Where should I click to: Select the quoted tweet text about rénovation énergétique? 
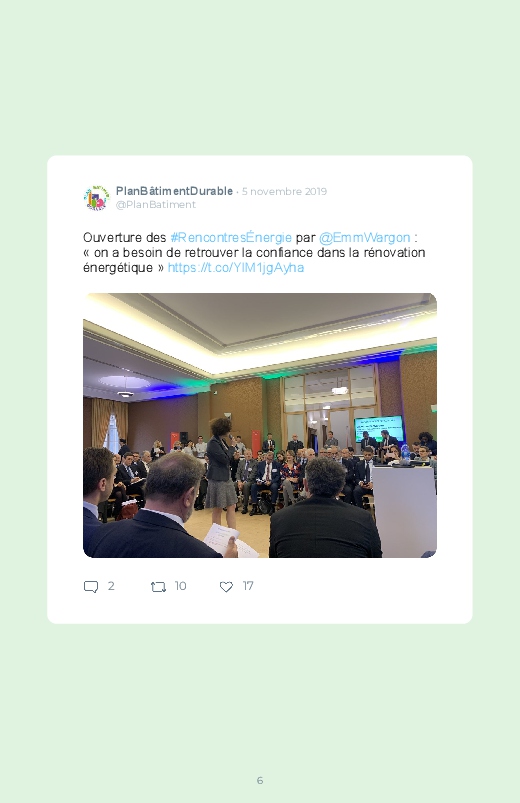pyautogui.click(x=254, y=260)
